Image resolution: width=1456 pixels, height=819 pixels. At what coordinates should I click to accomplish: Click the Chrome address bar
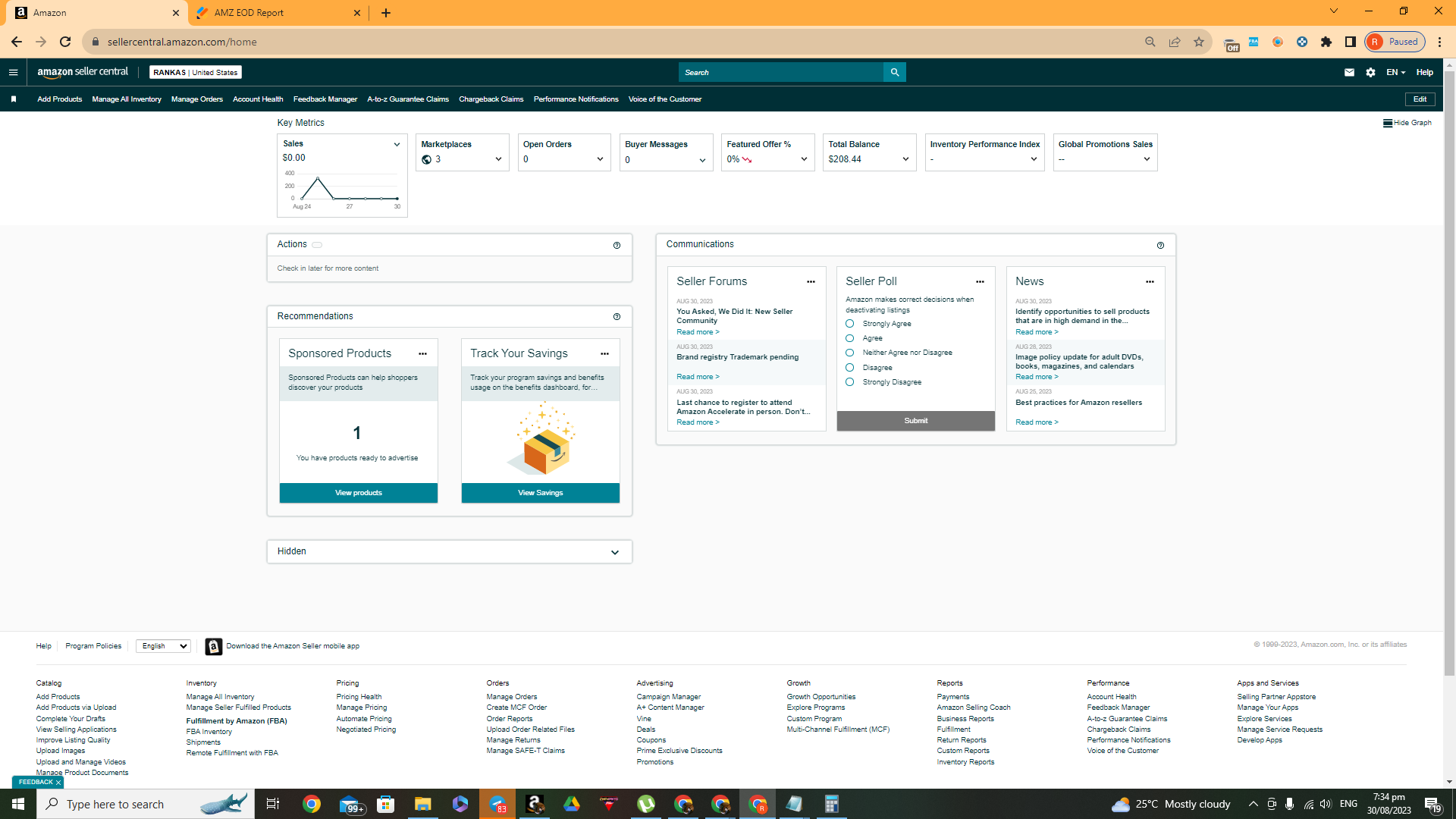pos(607,42)
